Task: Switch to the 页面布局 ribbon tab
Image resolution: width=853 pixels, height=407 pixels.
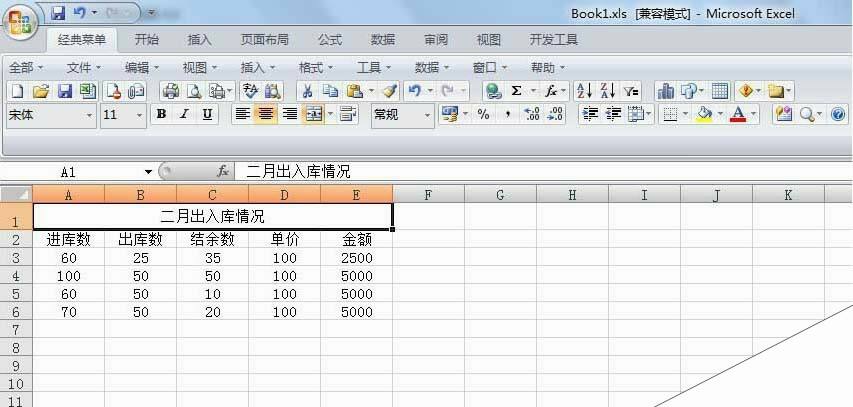Action: click(x=264, y=40)
